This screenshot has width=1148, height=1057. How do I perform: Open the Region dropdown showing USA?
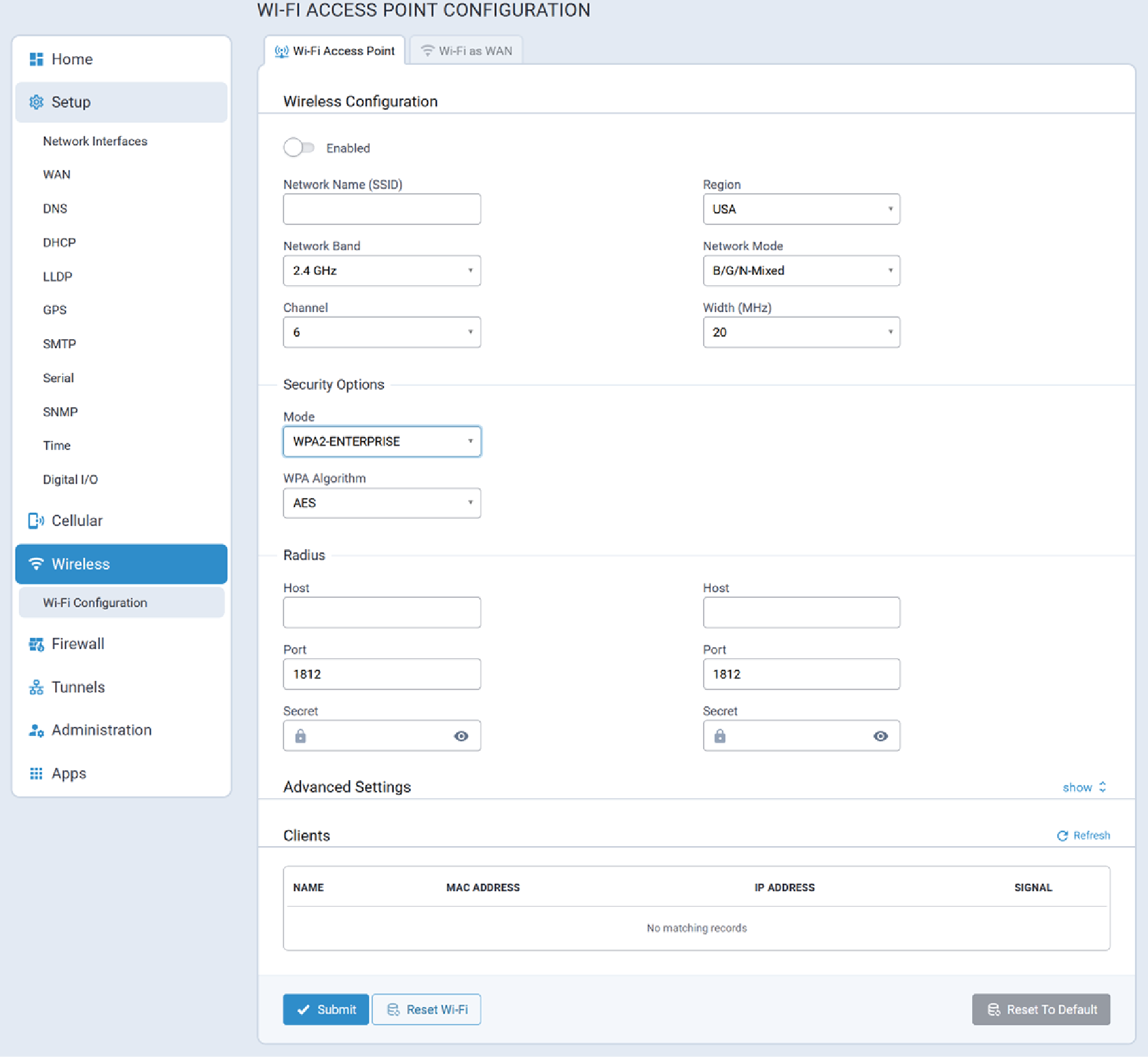click(x=801, y=209)
